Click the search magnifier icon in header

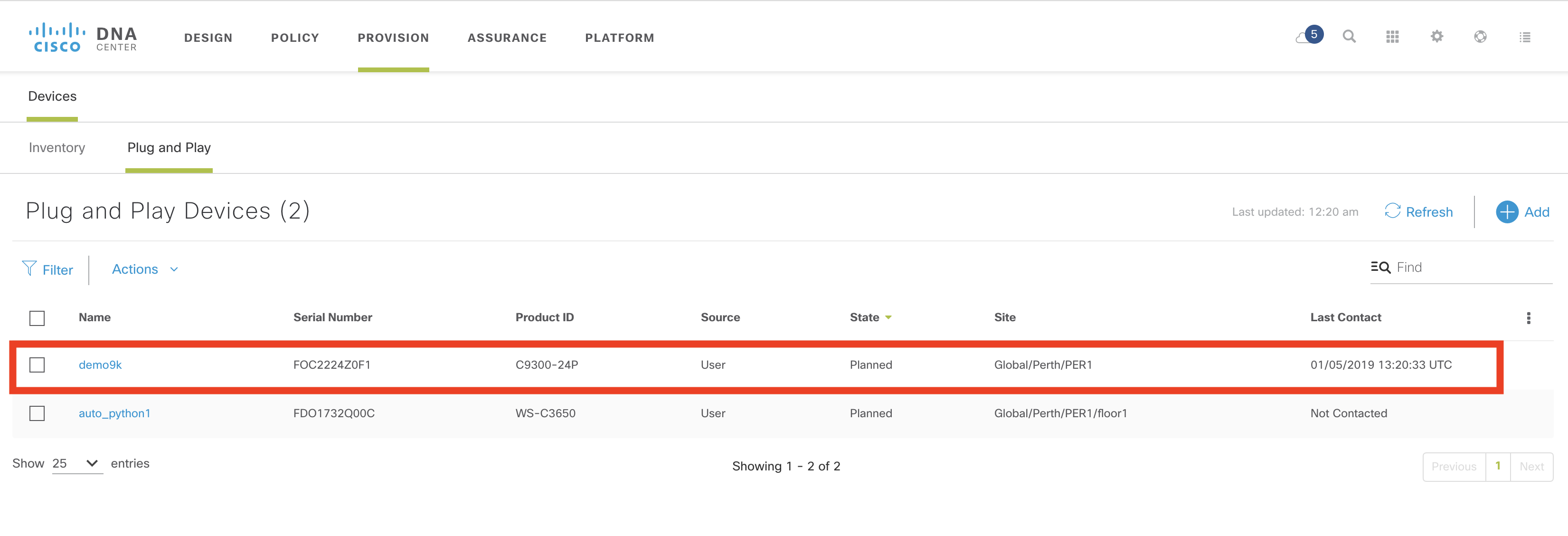coord(1349,37)
